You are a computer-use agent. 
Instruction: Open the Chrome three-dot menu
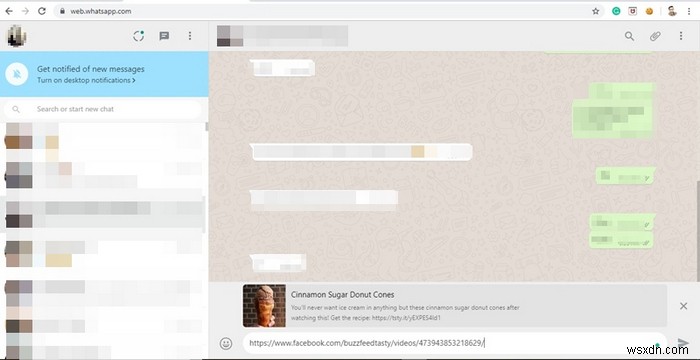coord(689,11)
